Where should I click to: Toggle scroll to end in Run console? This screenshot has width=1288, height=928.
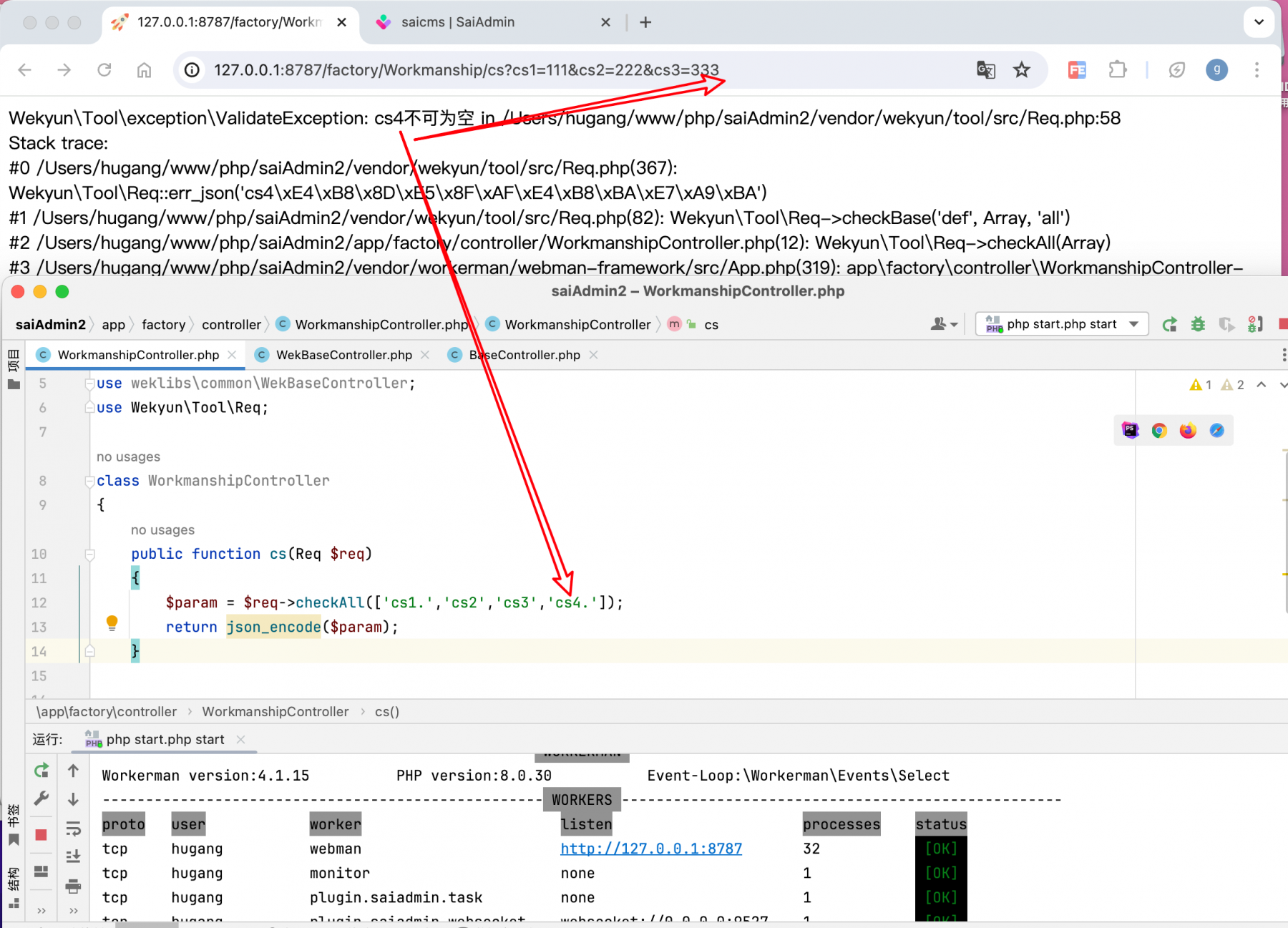(73, 856)
